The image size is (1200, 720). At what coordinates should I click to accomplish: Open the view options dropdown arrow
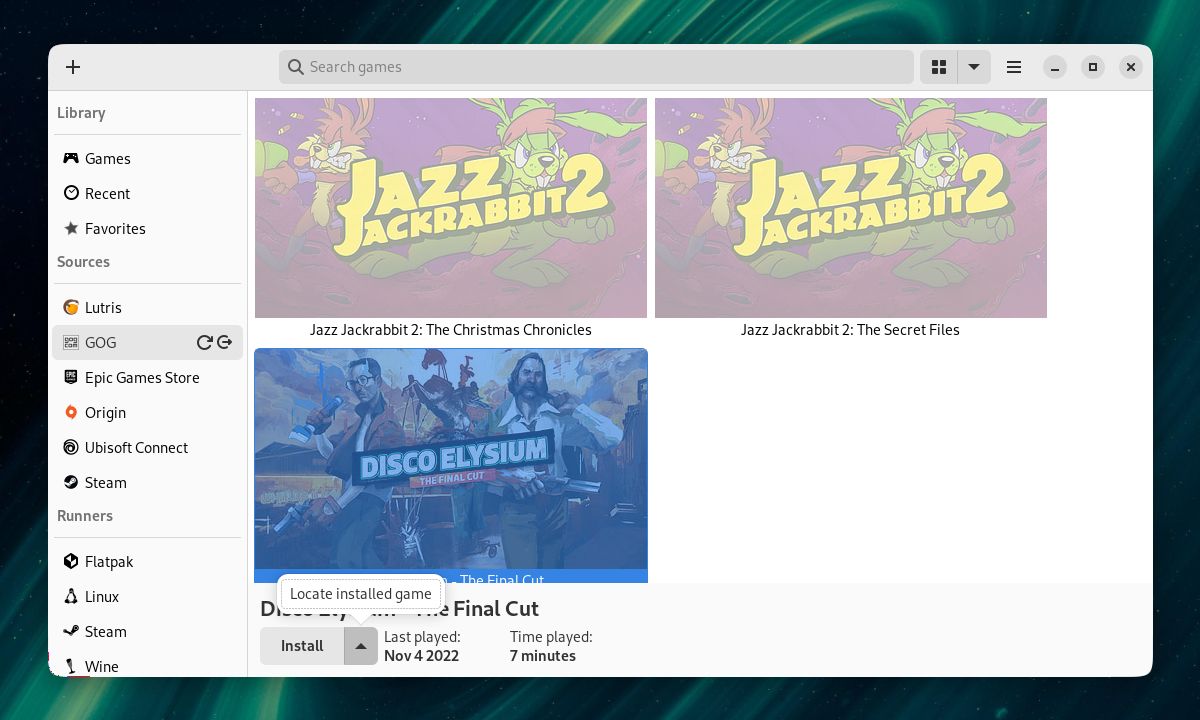(x=973, y=67)
